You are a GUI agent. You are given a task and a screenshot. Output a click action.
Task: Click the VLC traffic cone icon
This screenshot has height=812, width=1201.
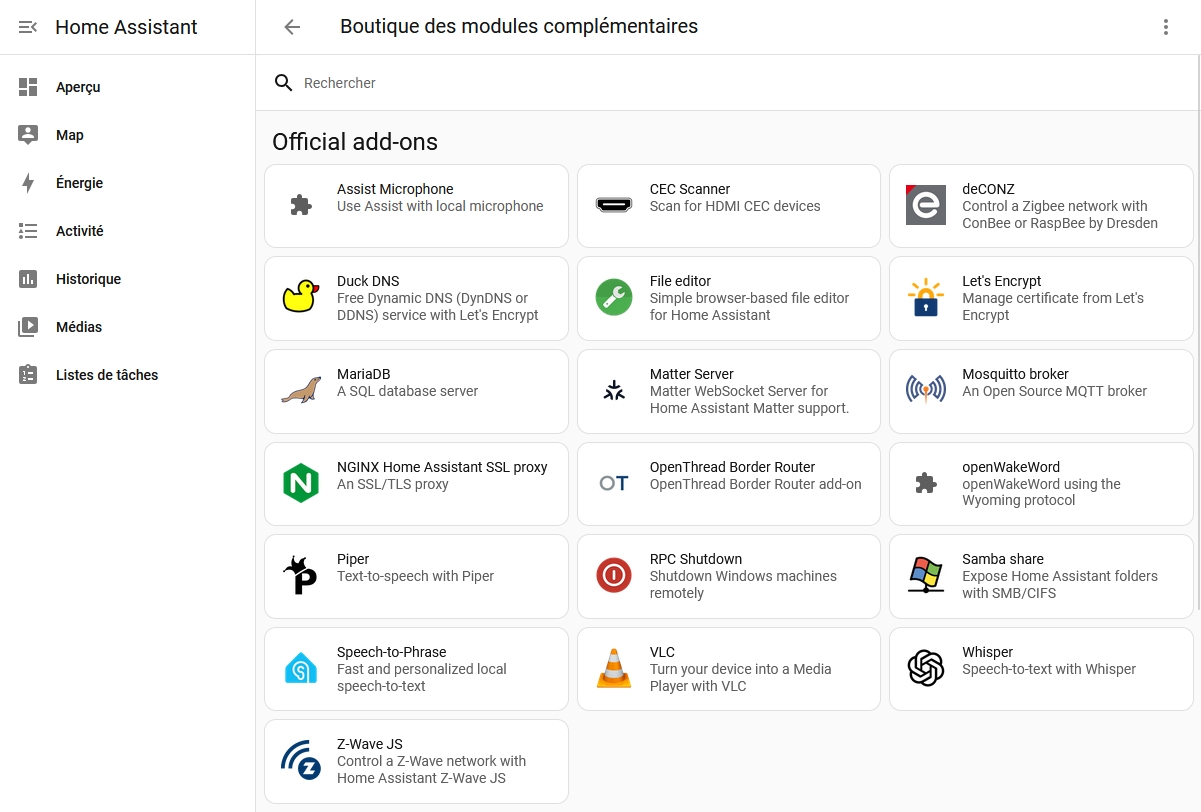click(x=613, y=668)
